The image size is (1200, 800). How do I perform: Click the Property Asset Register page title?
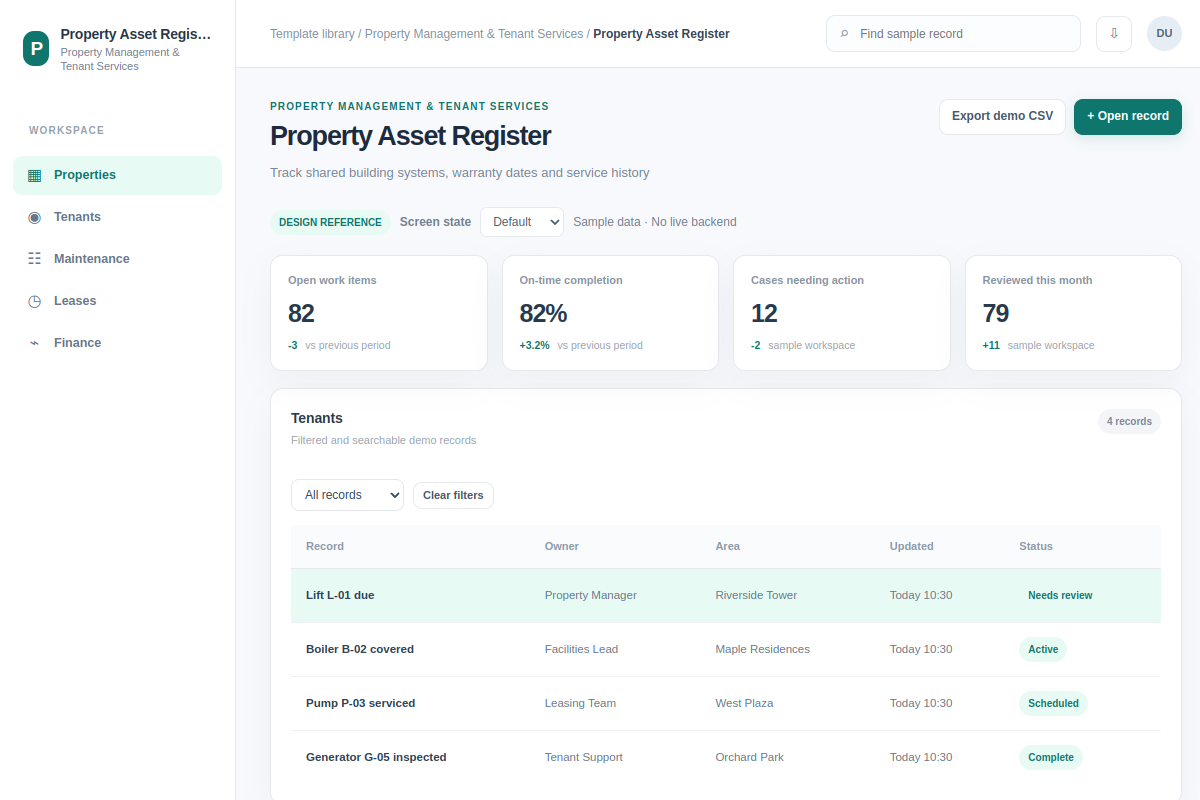tap(410, 136)
